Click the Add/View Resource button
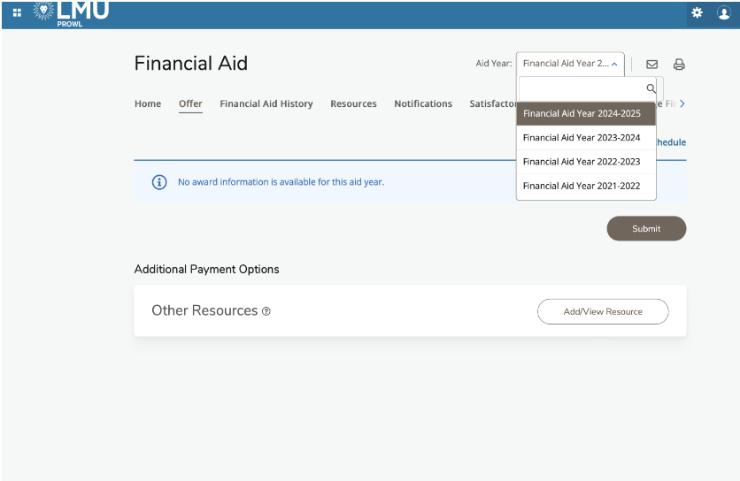This screenshot has height=481, width=740. pyautogui.click(x=603, y=312)
